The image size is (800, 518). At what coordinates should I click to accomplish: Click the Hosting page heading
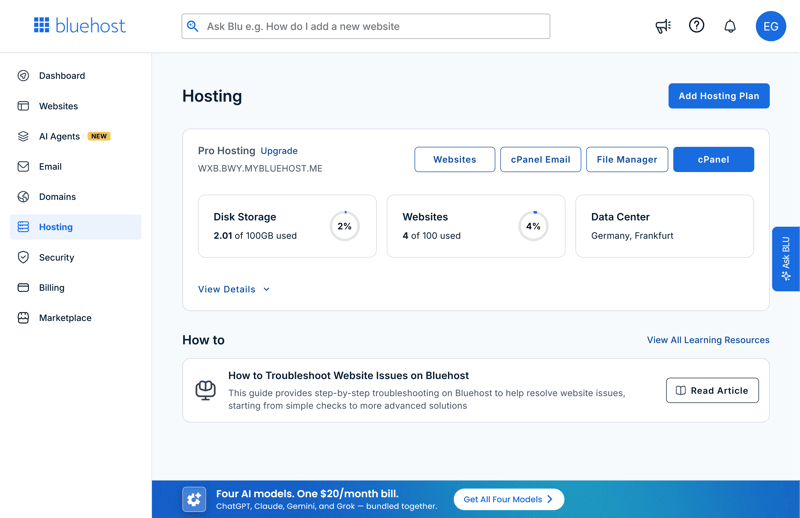click(212, 96)
